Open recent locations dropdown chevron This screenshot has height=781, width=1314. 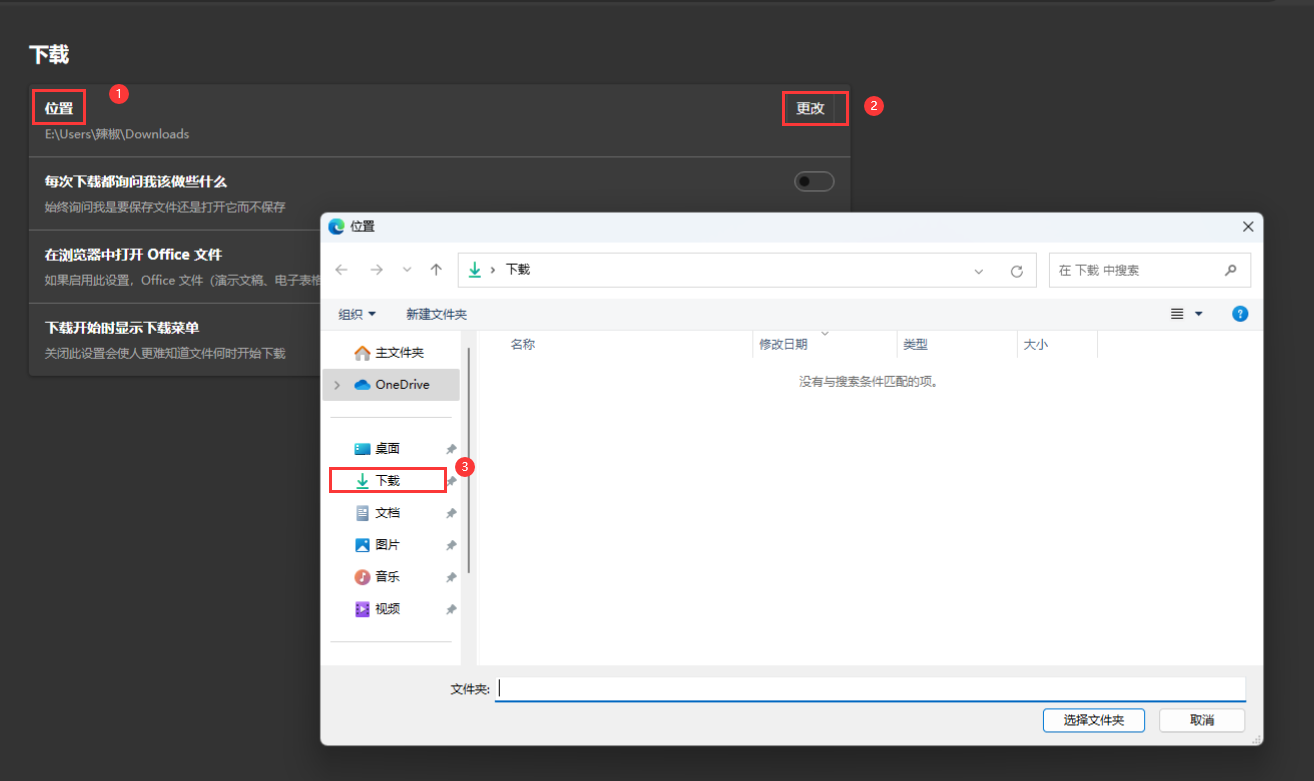(407, 270)
